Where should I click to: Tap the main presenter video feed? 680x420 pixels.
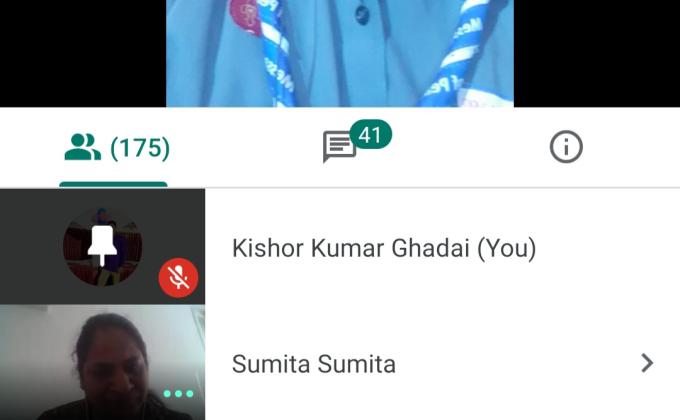340,53
